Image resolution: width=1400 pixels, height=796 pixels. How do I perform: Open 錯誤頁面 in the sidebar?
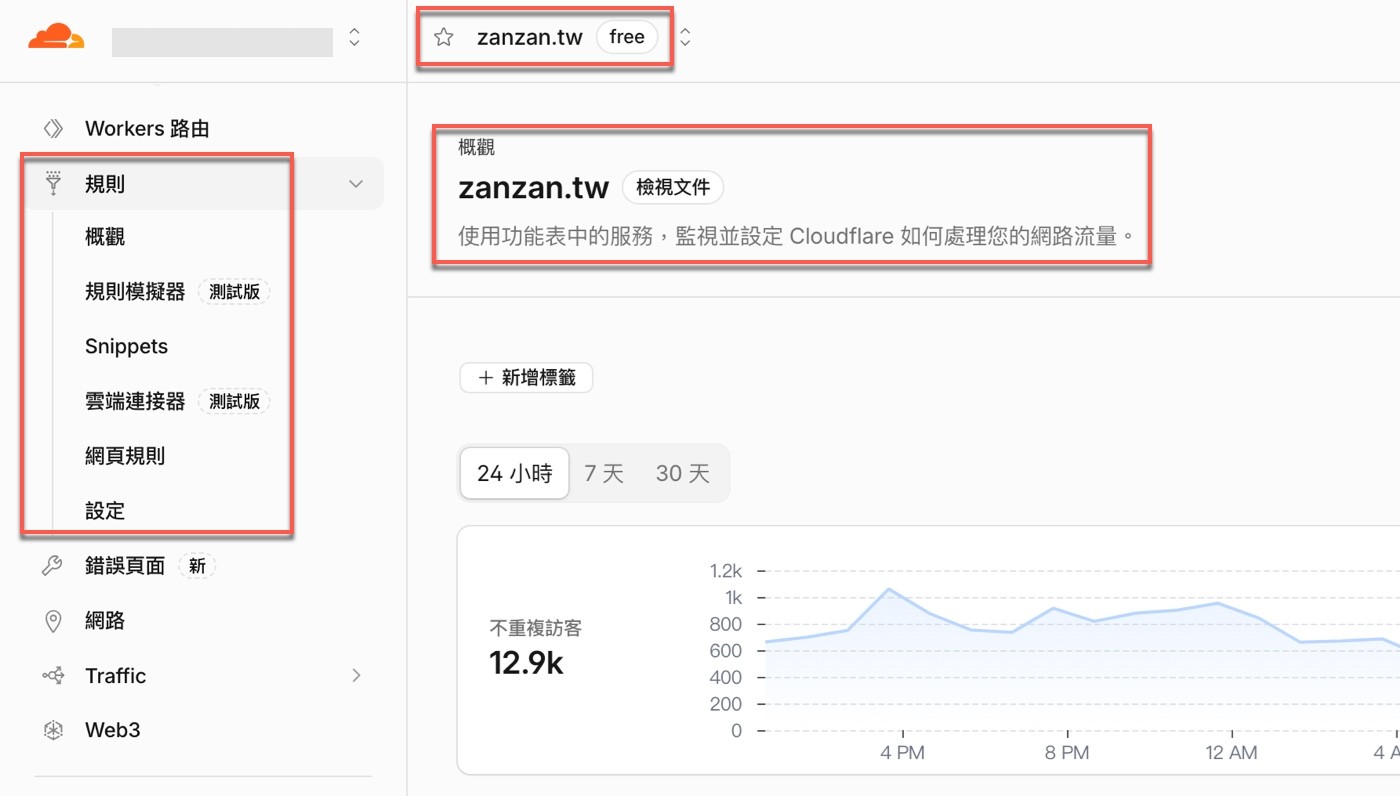[x=125, y=566]
